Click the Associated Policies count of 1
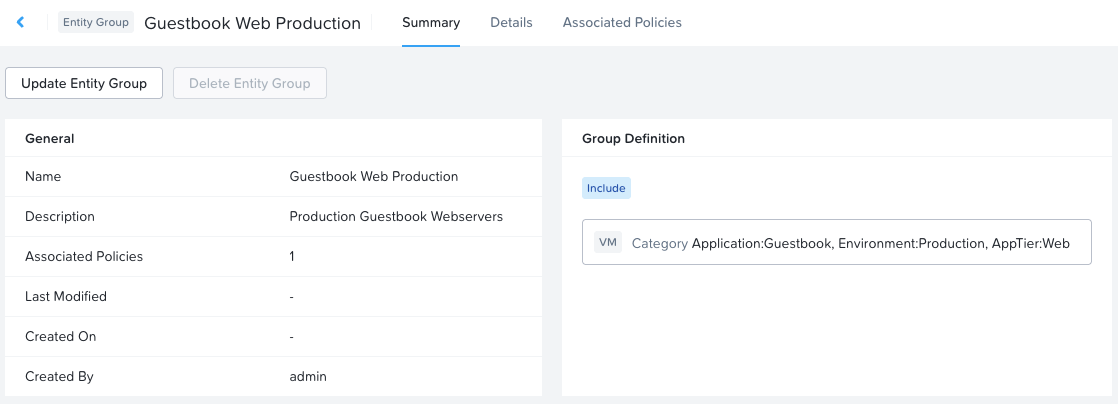The width and height of the screenshot is (1118, 404). coord(292,256)
